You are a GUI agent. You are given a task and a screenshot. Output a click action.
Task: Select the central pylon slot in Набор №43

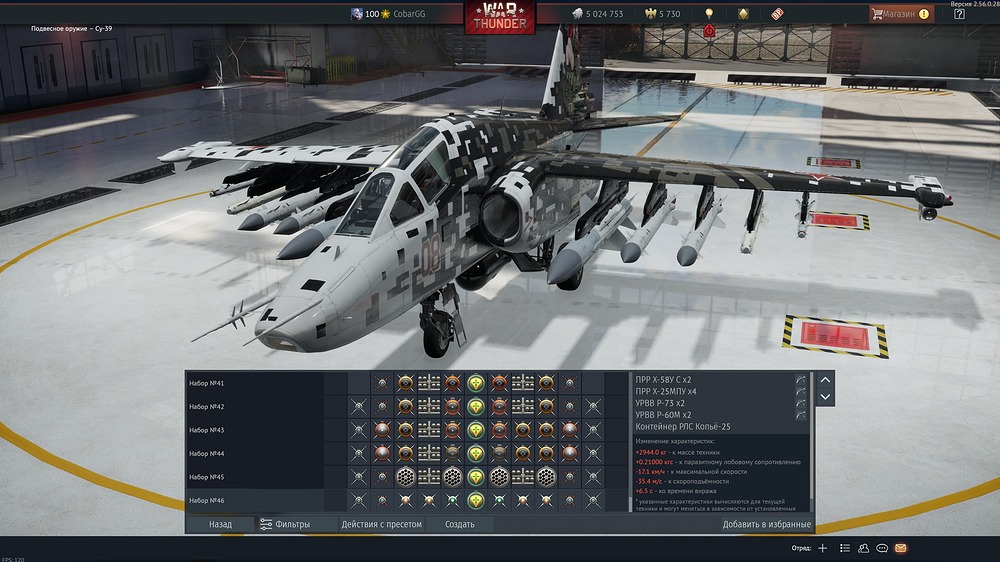pos(475,431)
